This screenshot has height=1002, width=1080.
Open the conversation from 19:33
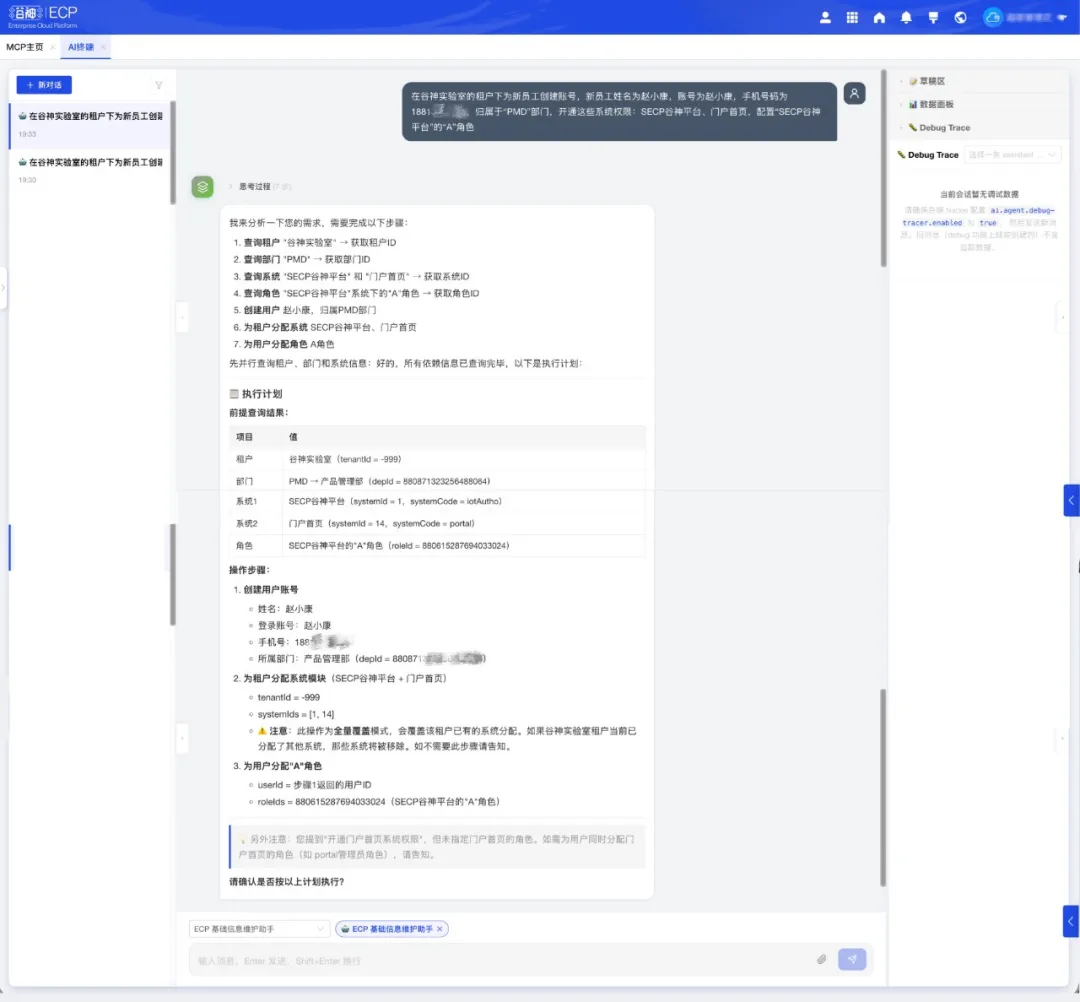pyautogui.click(x=90, y=125)
